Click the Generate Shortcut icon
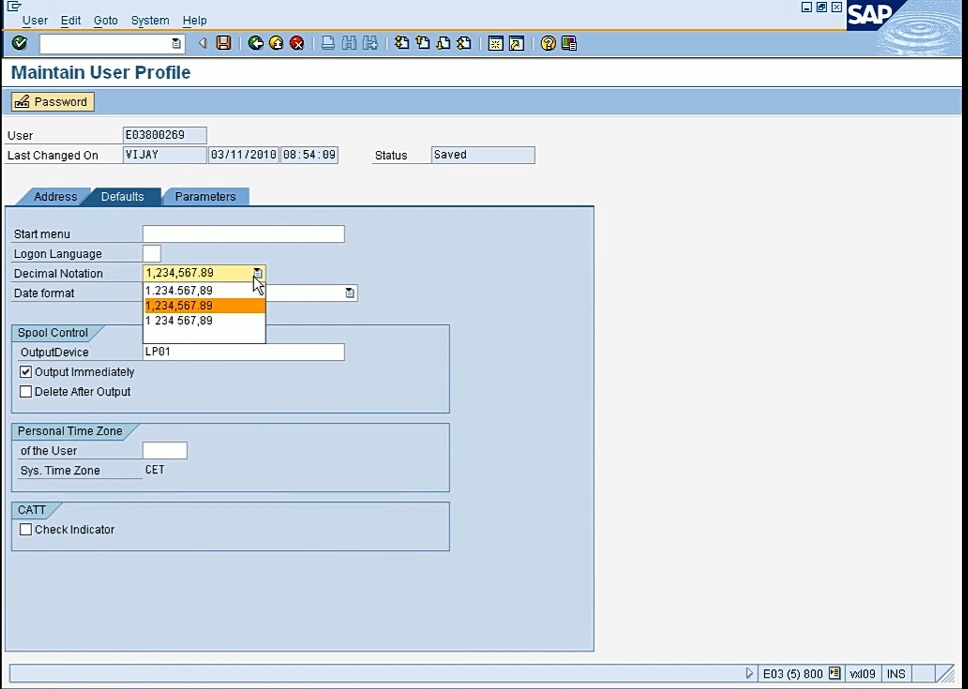 coord(517,43)
